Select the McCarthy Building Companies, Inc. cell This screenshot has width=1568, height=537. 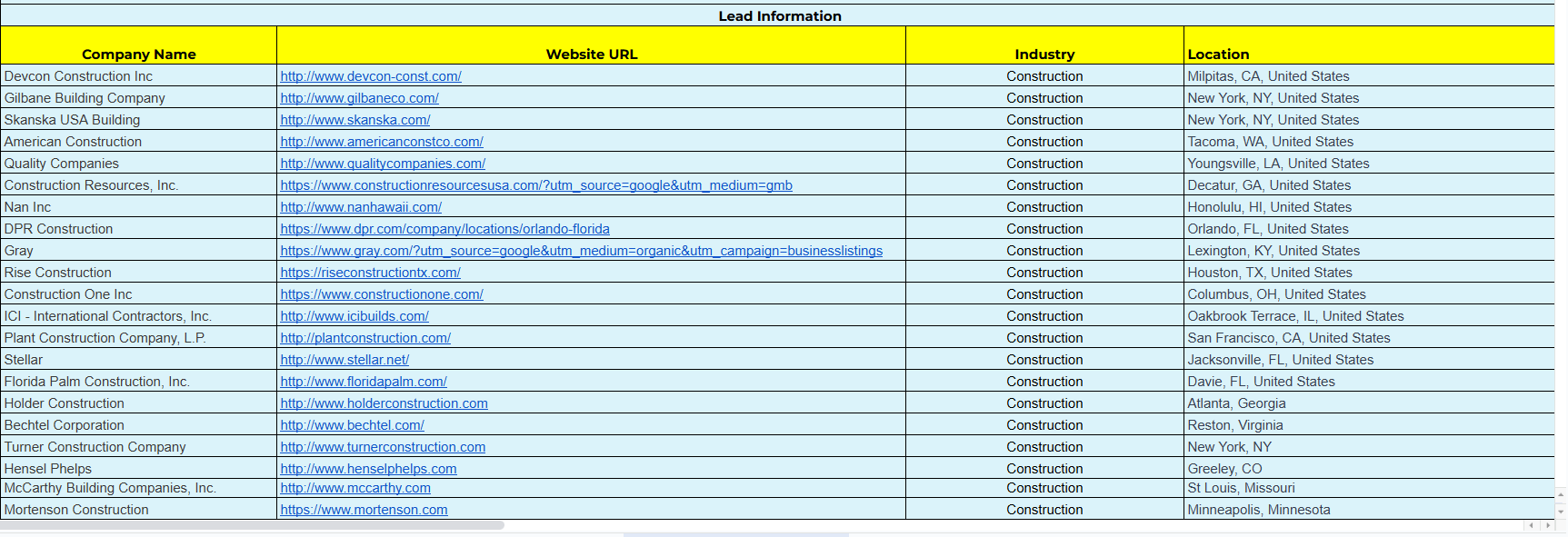point(138,488)
